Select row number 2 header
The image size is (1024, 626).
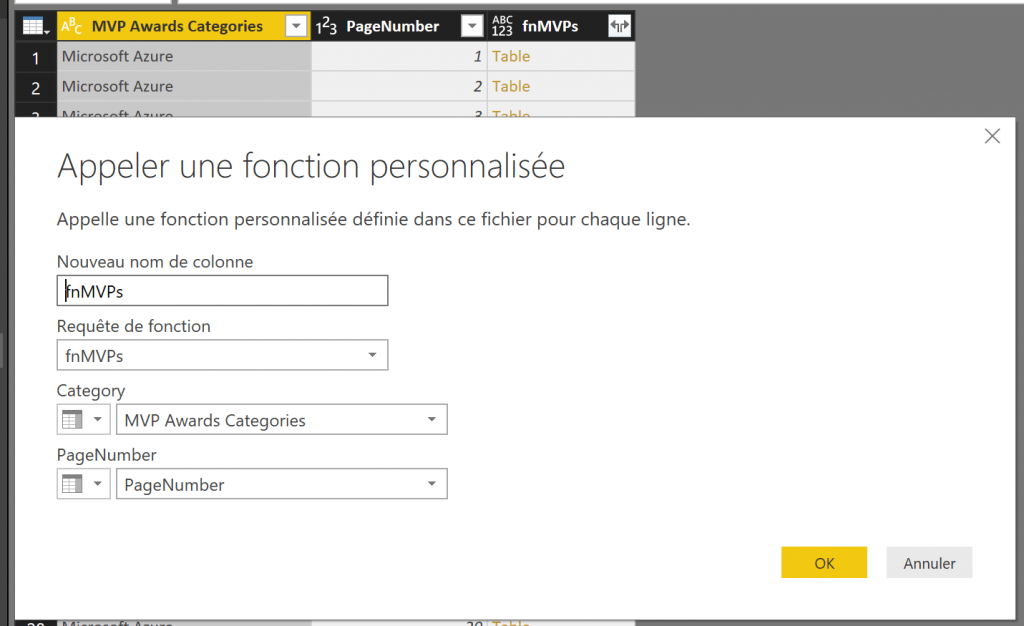[36, 87]
